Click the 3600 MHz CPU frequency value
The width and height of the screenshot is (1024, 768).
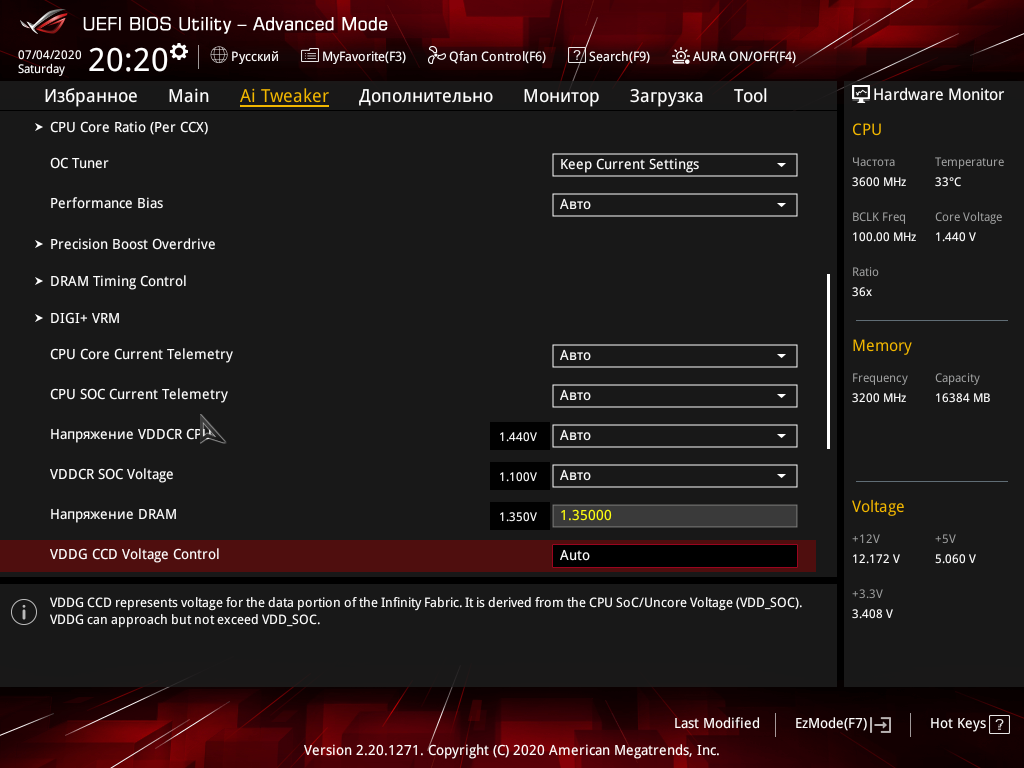[x=878, y=182]
